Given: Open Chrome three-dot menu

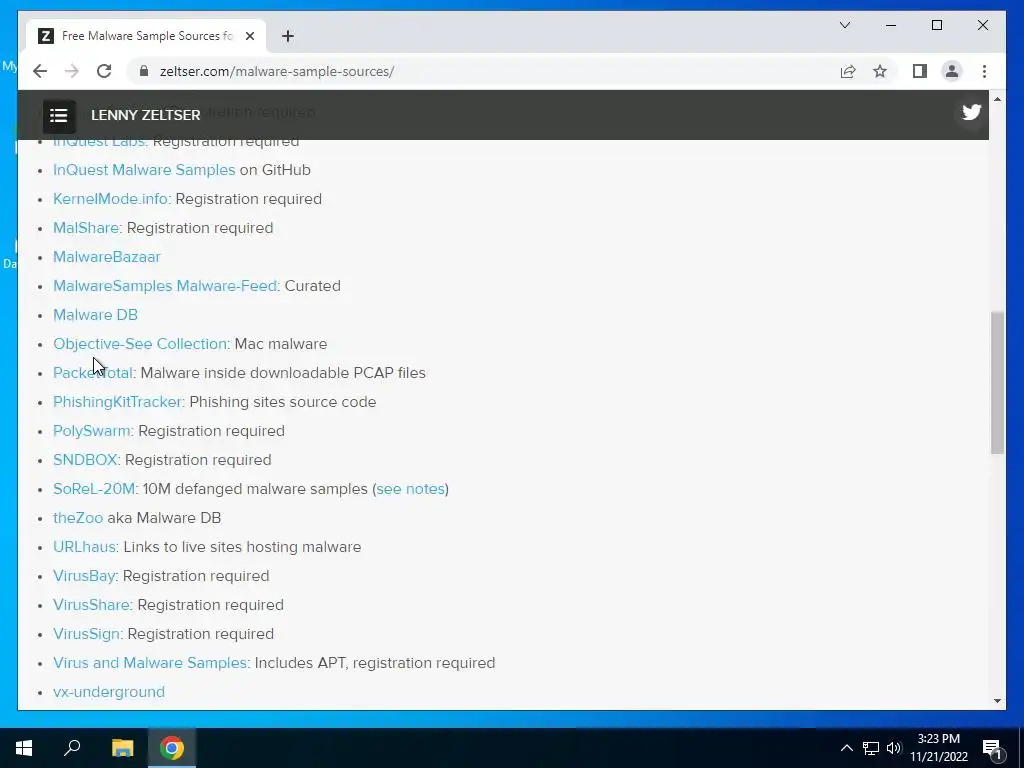Looking at the screenshot, I should pyautogui.click(x=984, y=71).
